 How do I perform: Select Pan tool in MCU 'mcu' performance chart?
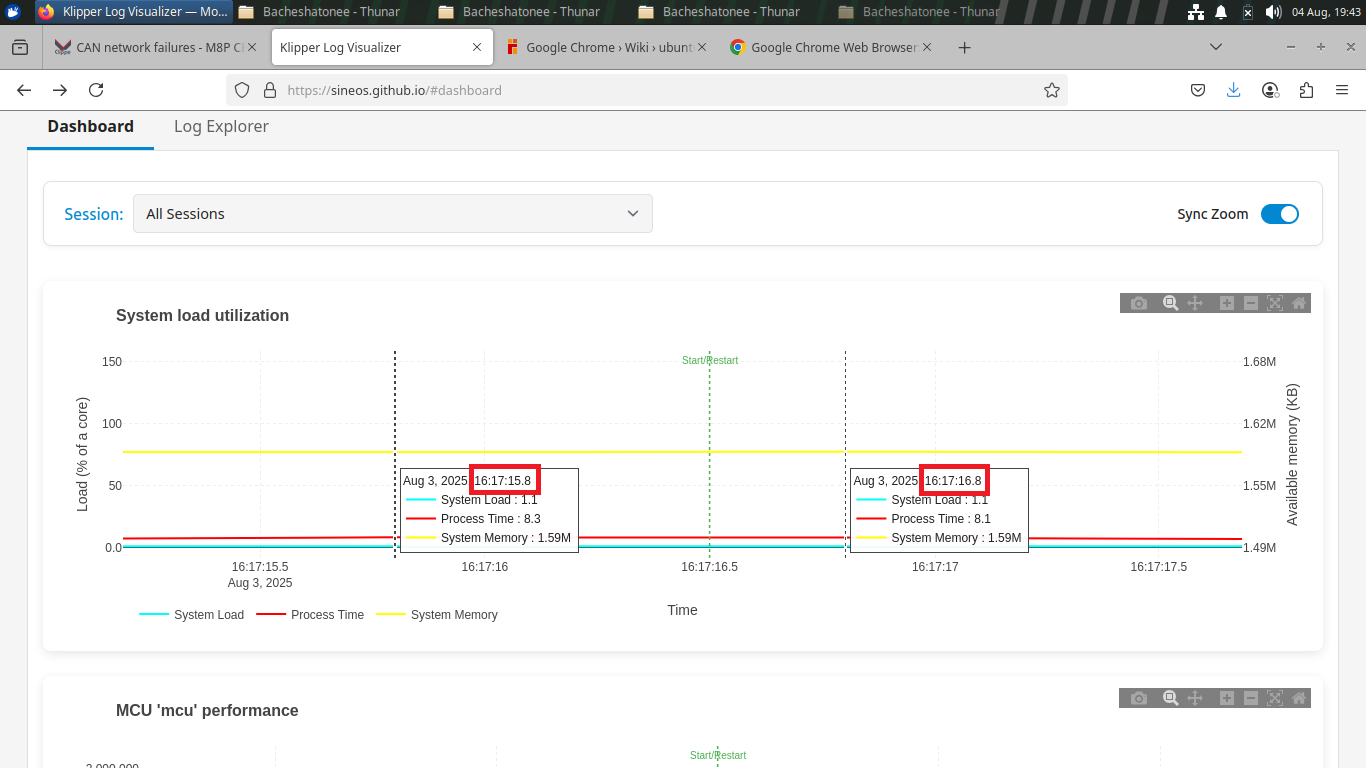[1194, 698]
